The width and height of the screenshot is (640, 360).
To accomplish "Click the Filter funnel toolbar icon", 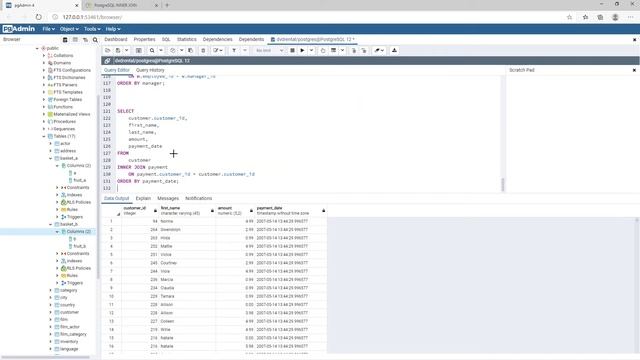I will point(234,51).
